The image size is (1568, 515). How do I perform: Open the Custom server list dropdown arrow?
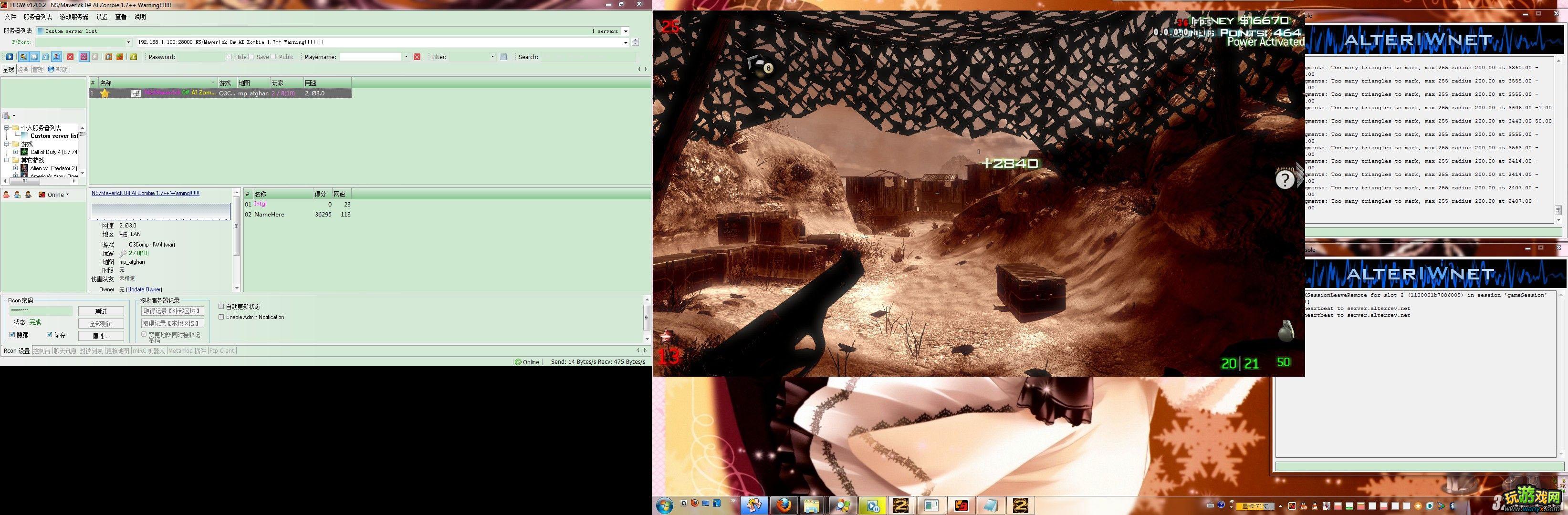click(x=626, y=31)
